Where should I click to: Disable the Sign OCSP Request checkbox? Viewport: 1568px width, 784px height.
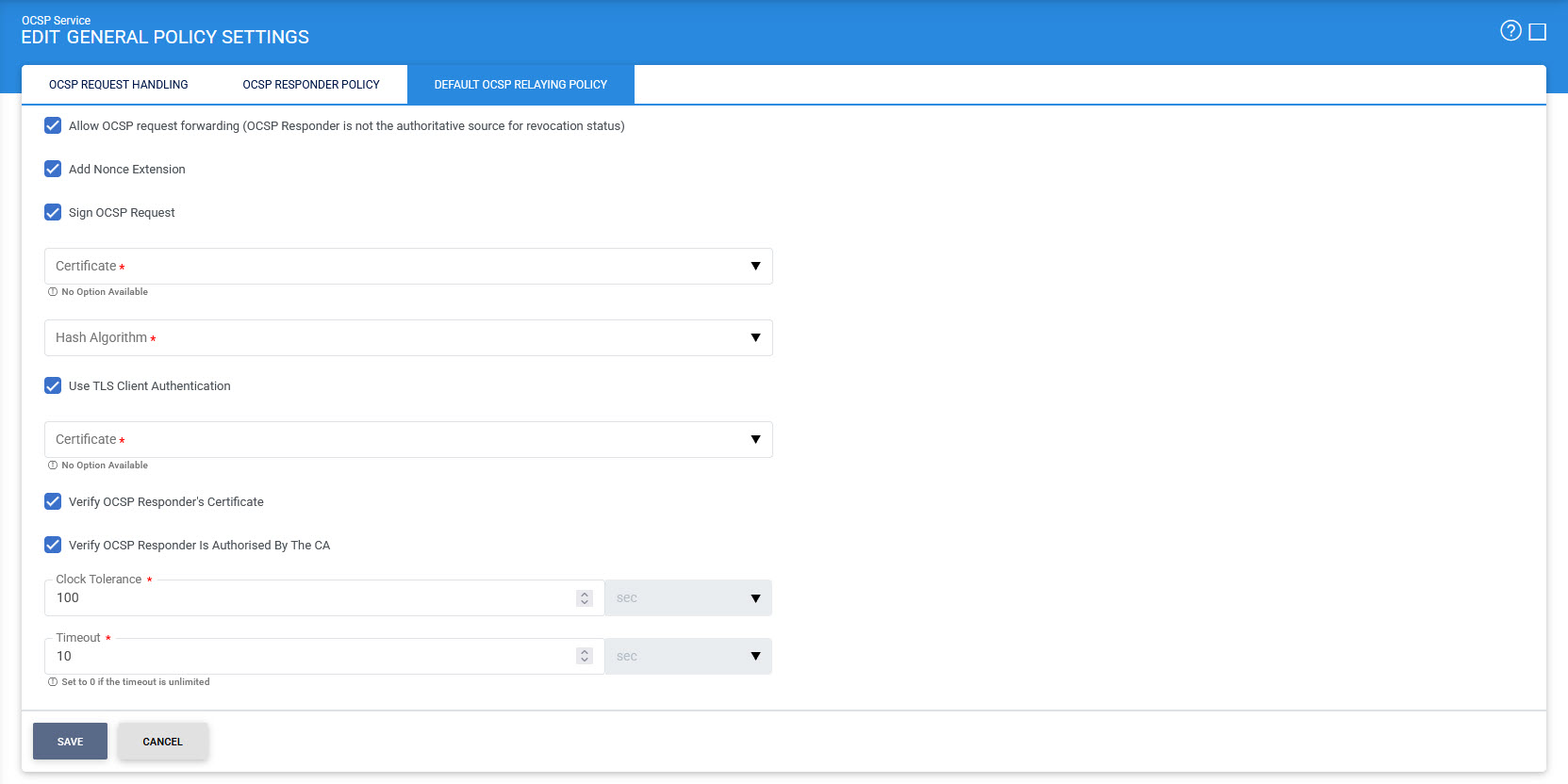point(53,212)
